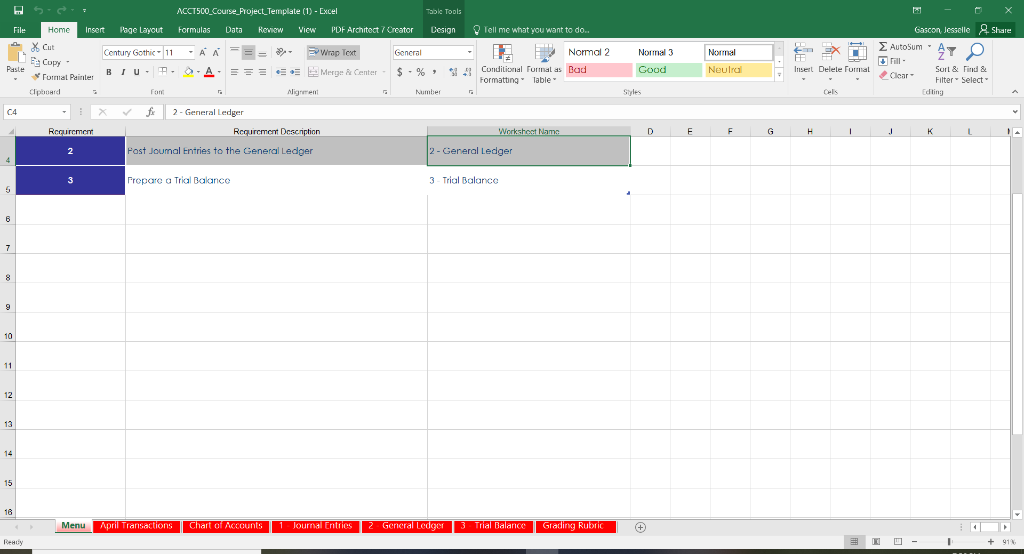Add a new sheet with plus button
The height and width of the screenshot is (554, 1024).
click(641, 527)
